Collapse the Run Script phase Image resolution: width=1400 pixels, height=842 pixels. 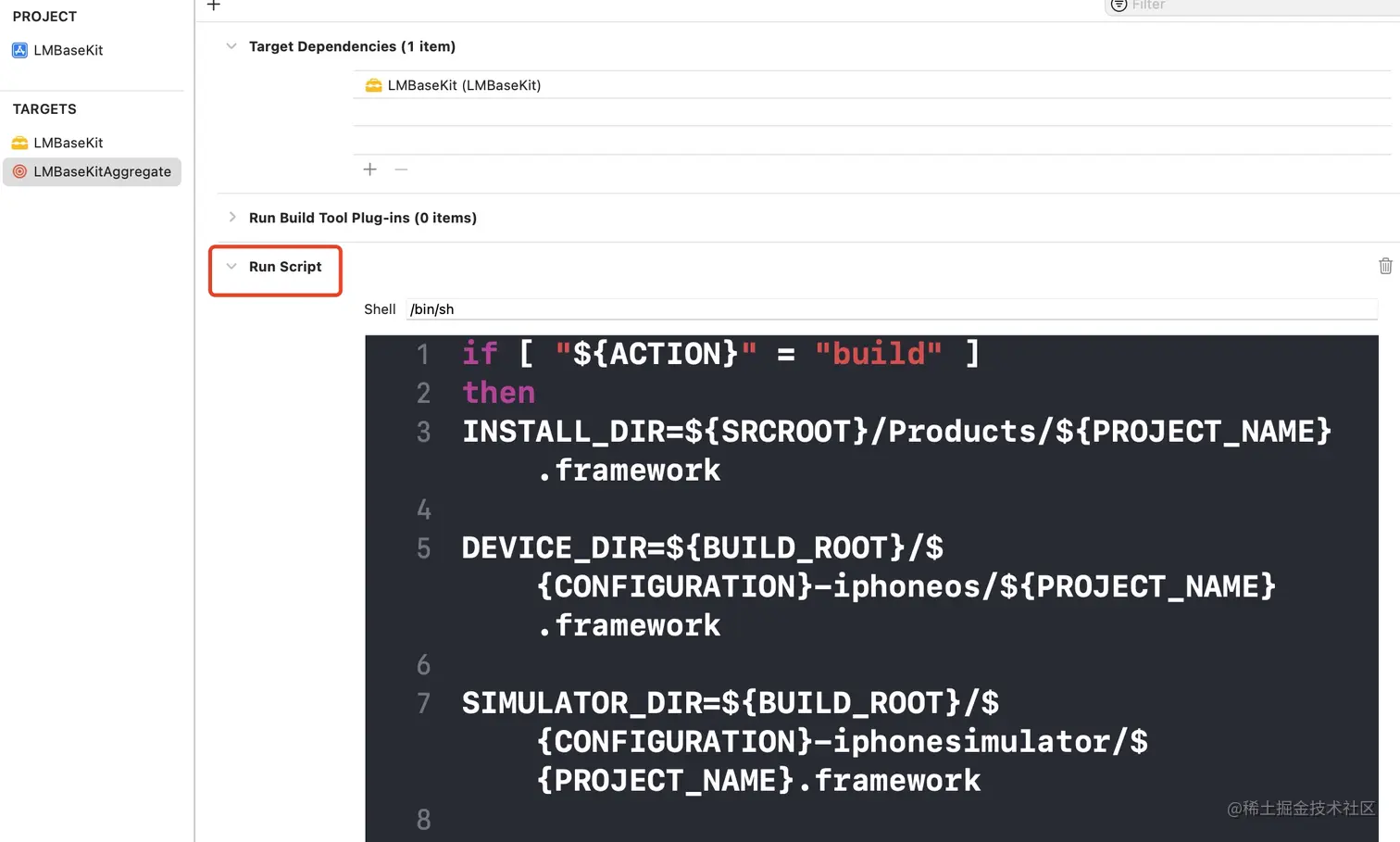coord(231,267)
